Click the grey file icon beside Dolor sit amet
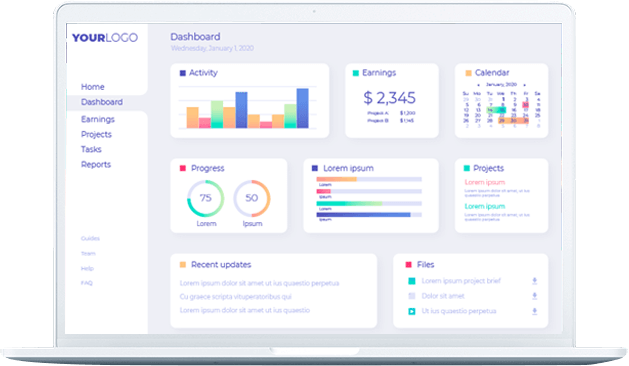 point(412,296)
